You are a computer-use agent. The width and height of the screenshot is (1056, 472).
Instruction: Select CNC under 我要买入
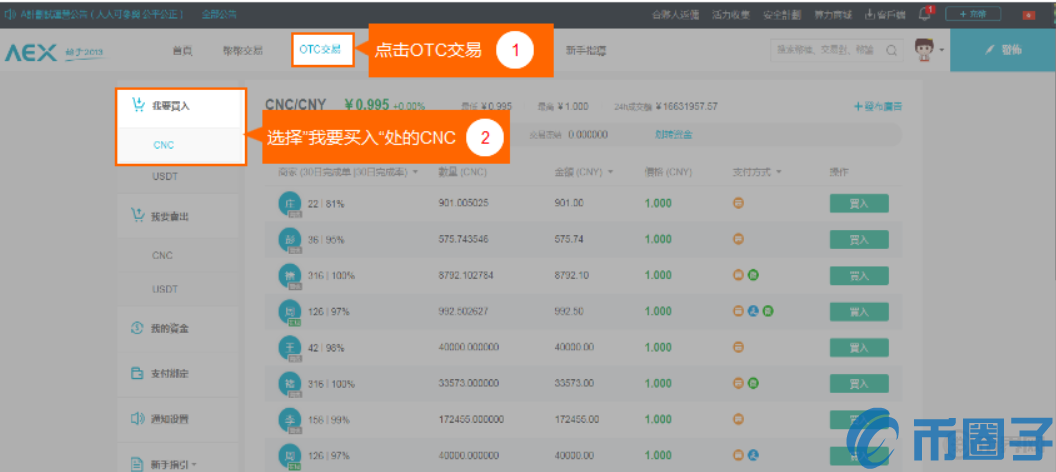163,145
